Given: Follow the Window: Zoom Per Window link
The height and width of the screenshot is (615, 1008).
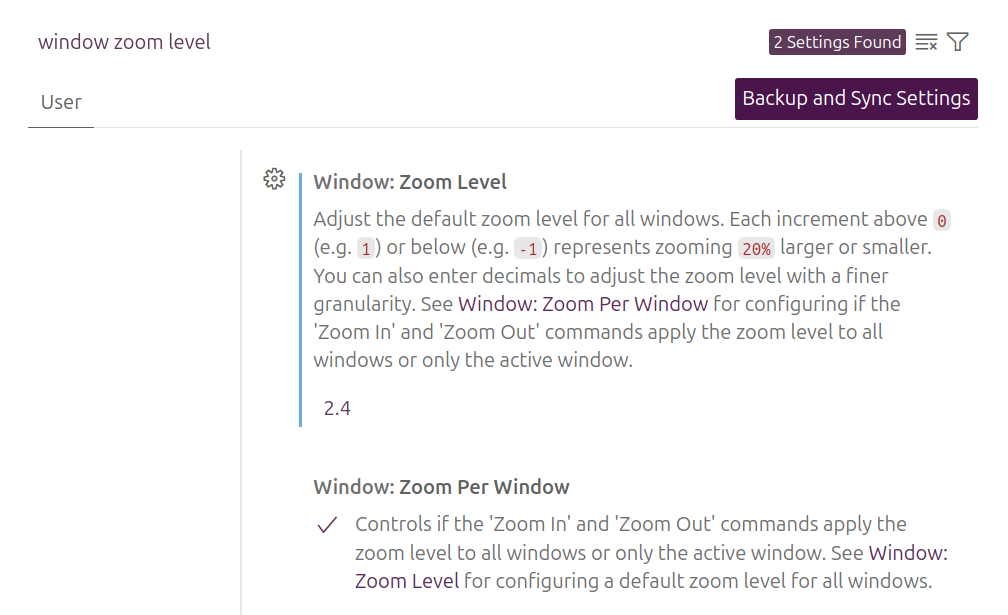Looking at the screenshot, I should [x=583, y=304].
